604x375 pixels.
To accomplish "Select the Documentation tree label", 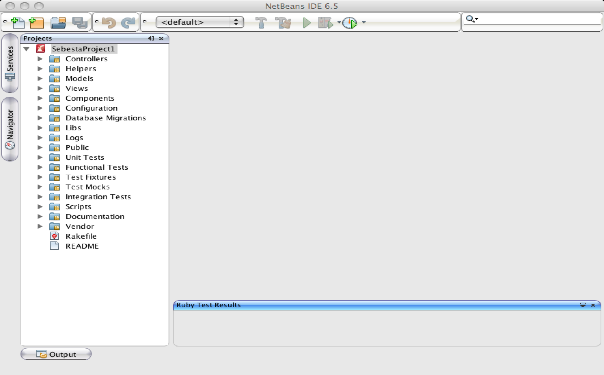I will (x=95, y=216).
